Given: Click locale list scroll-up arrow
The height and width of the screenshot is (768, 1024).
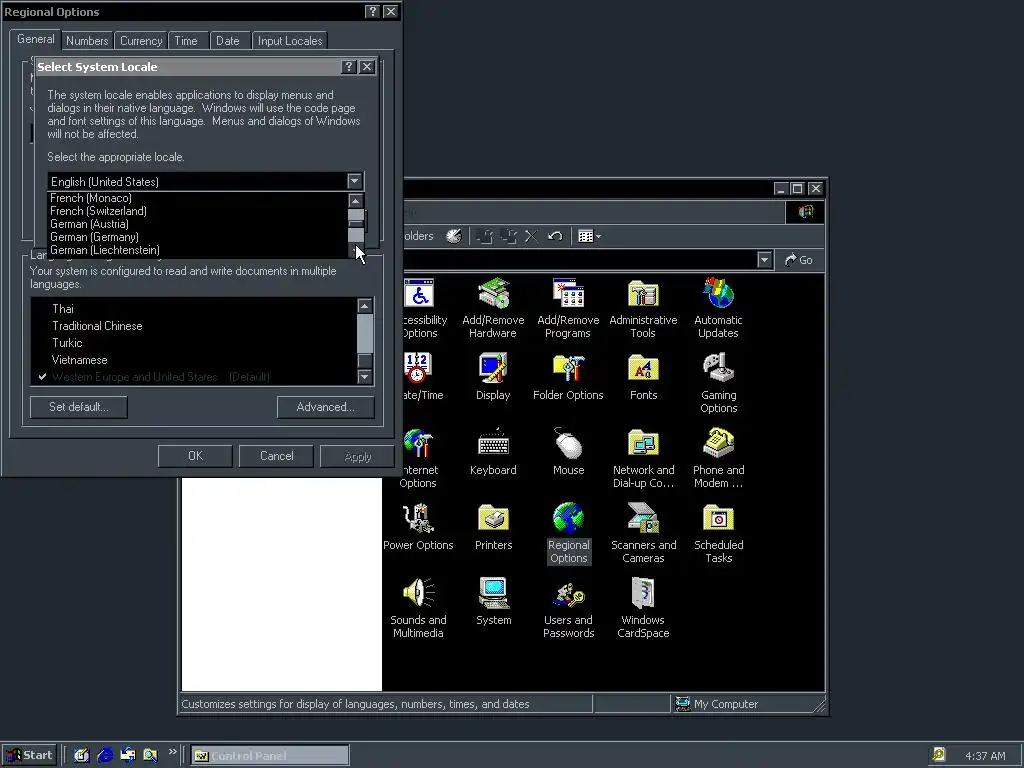Looking at the screenshot, I should coord(355,200).
